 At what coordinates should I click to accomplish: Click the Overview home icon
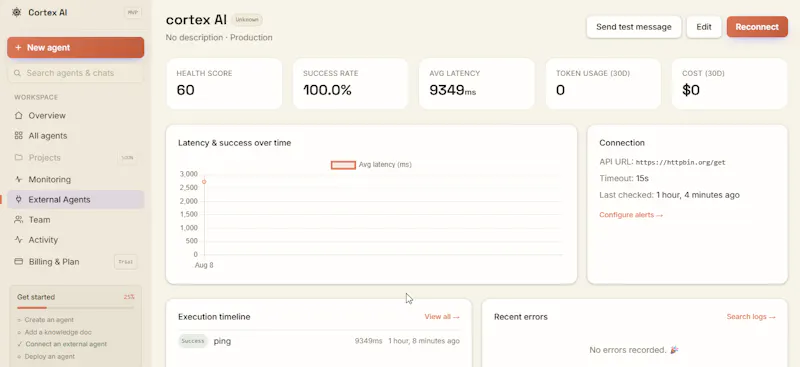tap(18, 115)
